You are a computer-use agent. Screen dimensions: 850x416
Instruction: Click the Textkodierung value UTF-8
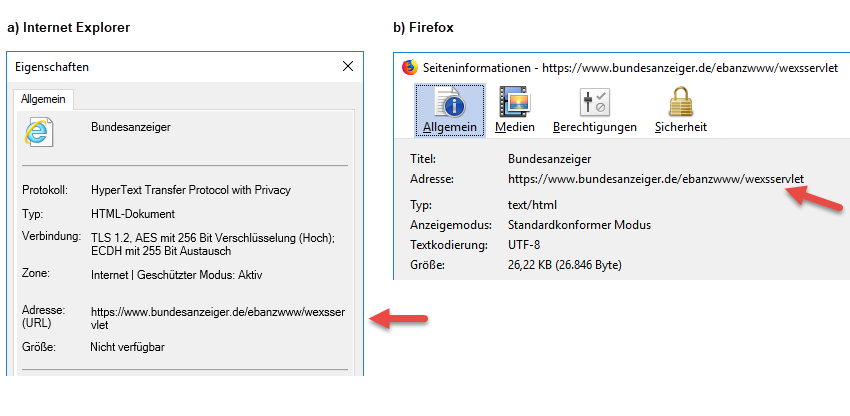(524, 245)
